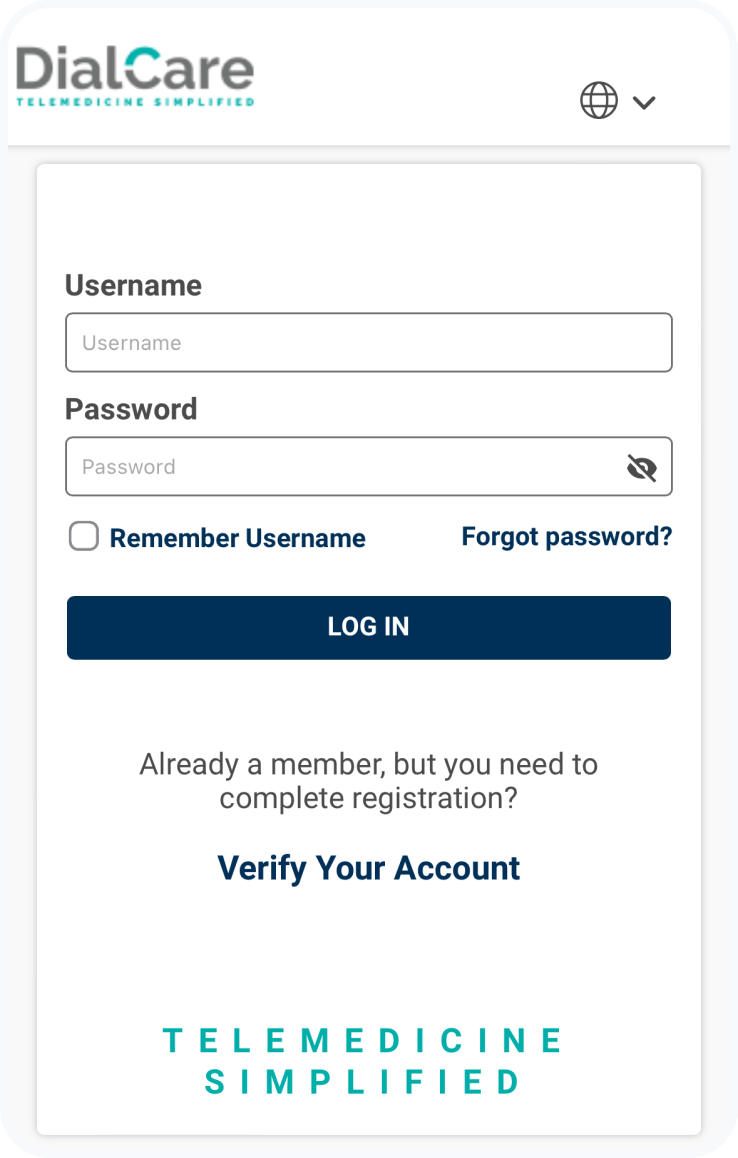
Task: Open the Forgot password link
Action: click(x=566, y=537)
